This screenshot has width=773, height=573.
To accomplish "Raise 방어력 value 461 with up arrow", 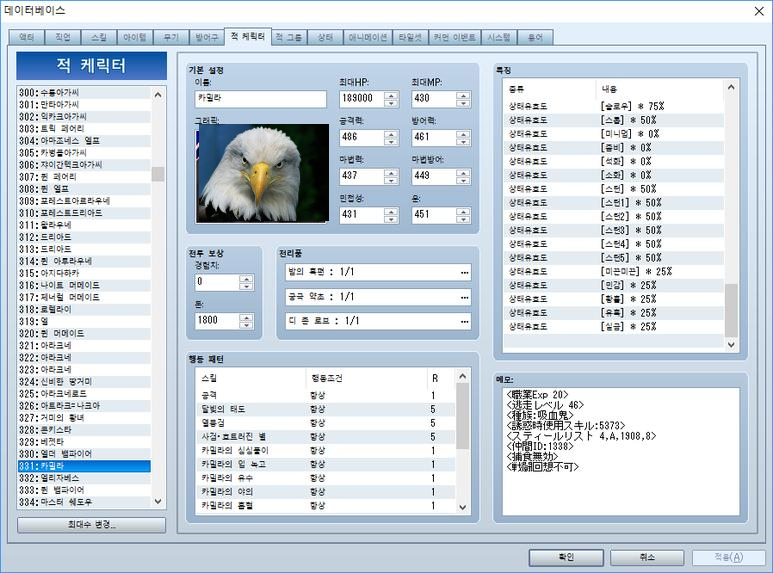I will pyautogui.click(x=463, y=134).
